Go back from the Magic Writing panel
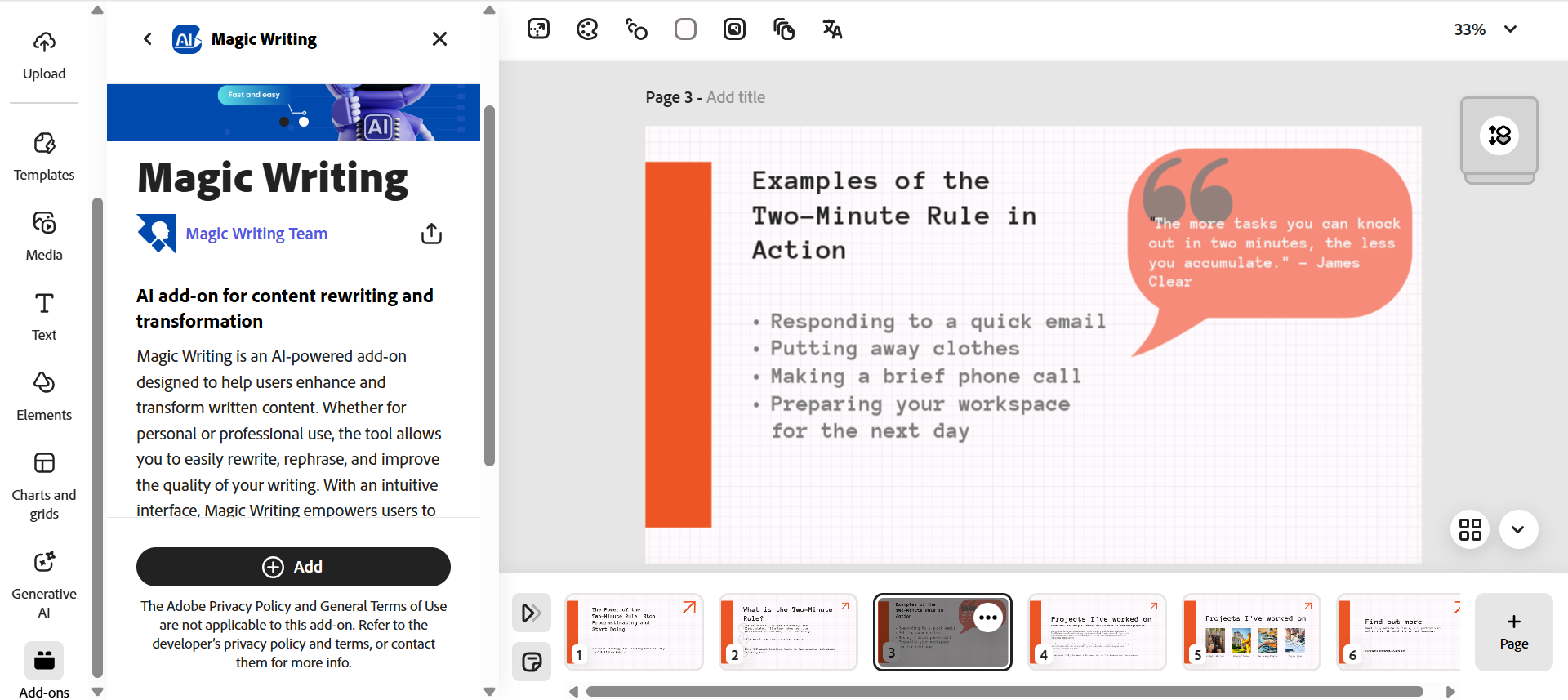 (148, 38)
